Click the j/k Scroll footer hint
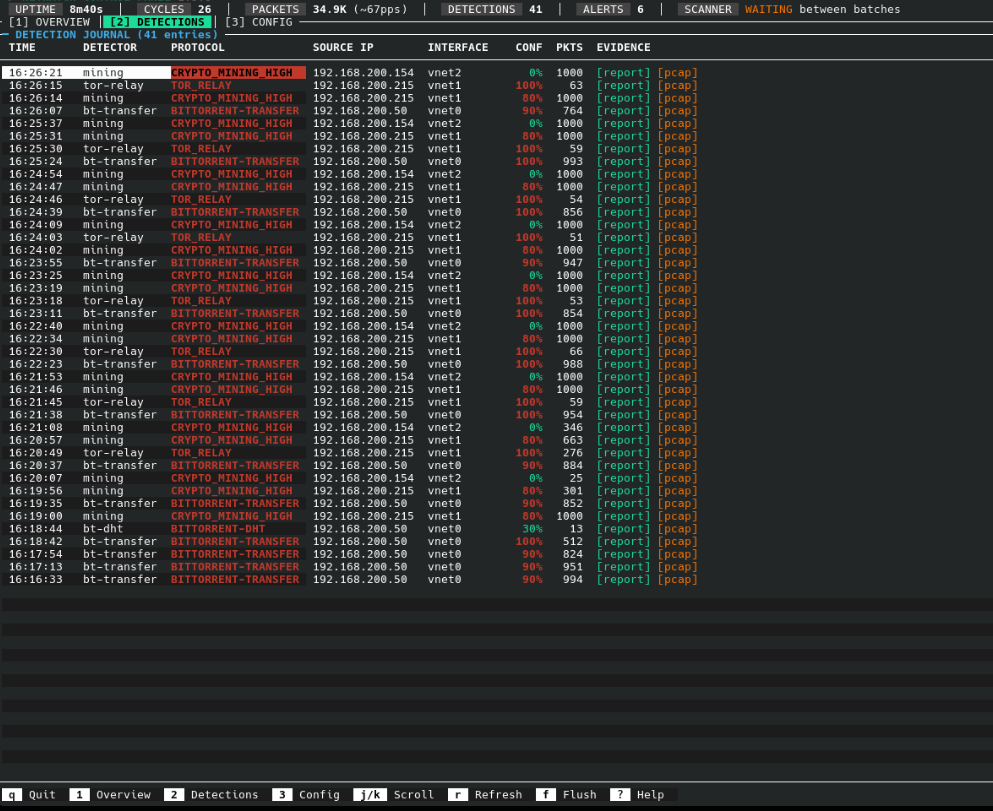The width and height of the screenshot is (993, 811). (394, 795)
